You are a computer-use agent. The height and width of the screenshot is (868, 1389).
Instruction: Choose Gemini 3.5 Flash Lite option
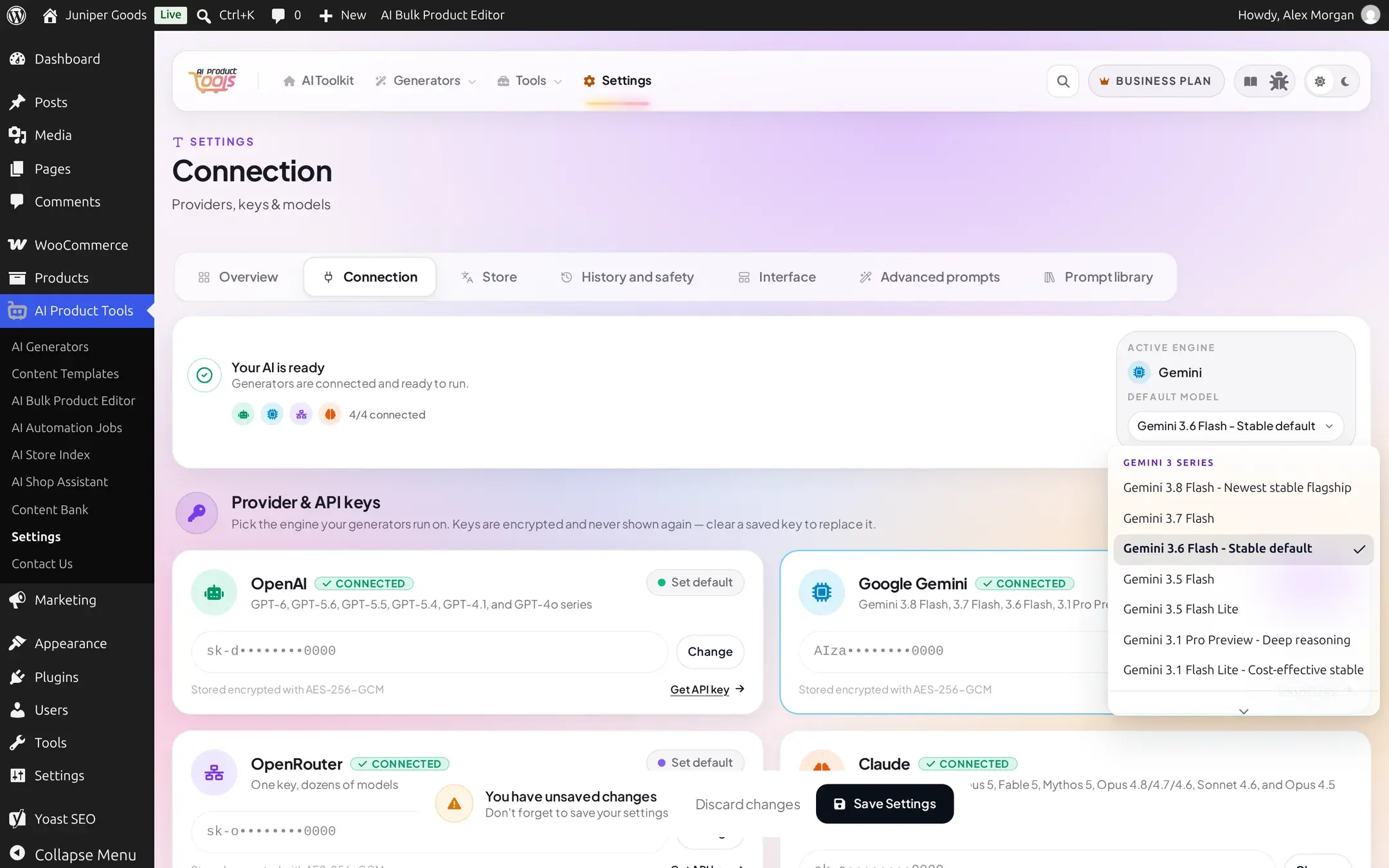(x=1243, y=609)
